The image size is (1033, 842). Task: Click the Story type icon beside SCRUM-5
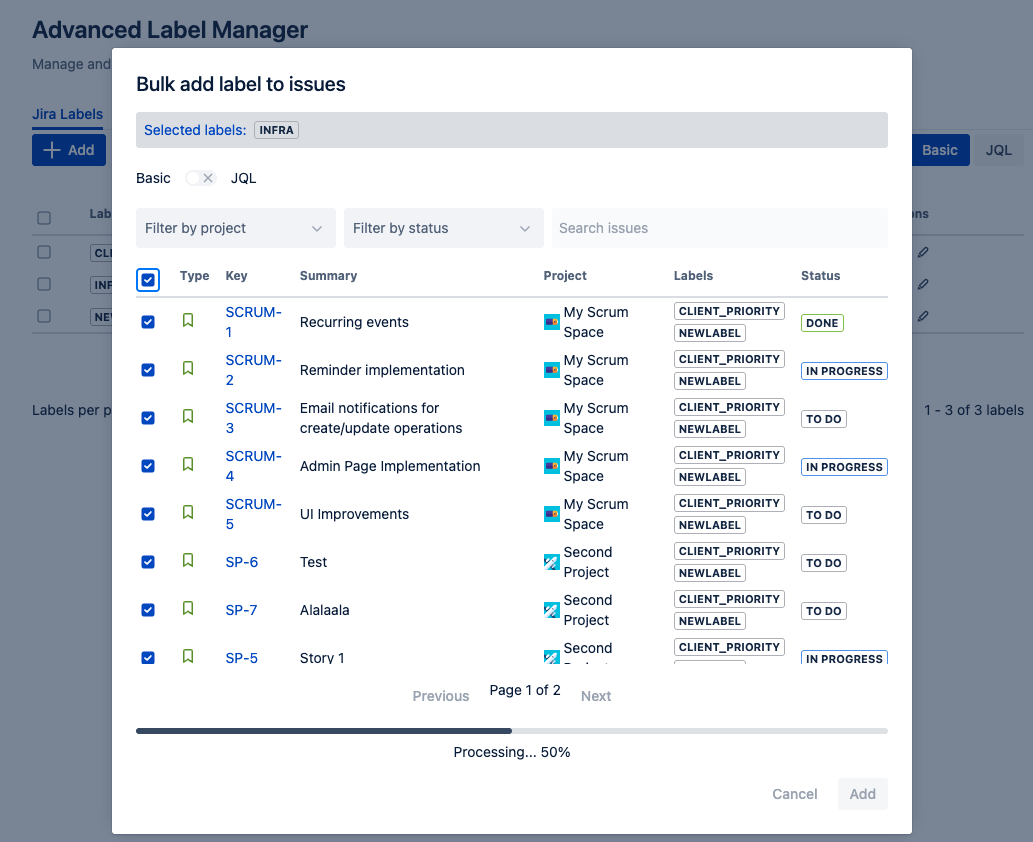(x=187, y=514)
